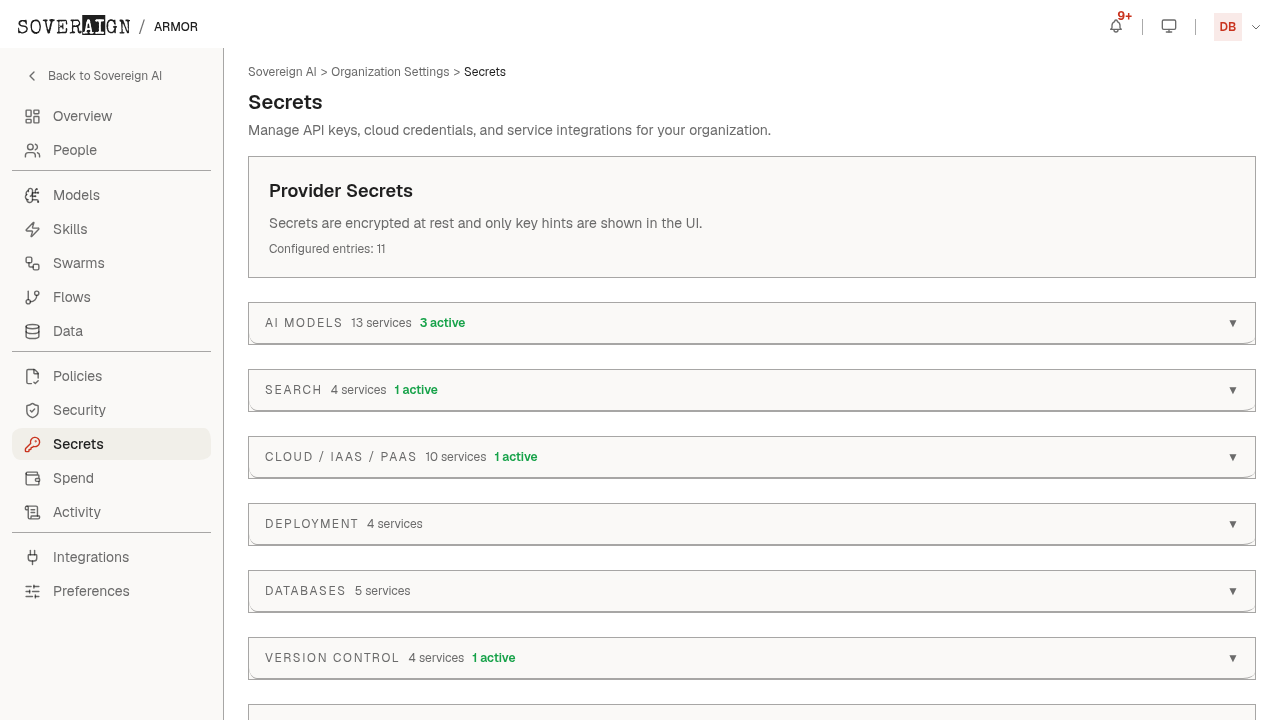1280x720 pixels.
Task: Expand the Search section arrow
Action: click(x=1233, y=390)
